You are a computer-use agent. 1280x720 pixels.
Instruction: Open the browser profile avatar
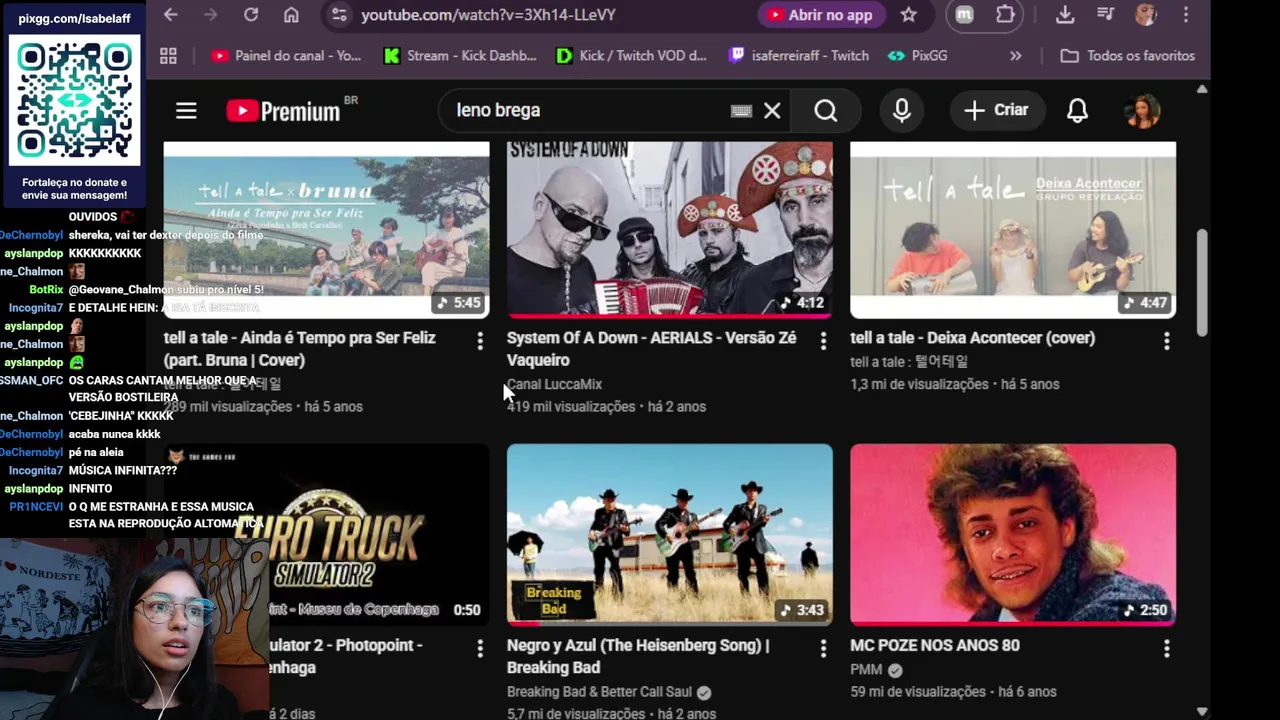(x=1146, y=15)
